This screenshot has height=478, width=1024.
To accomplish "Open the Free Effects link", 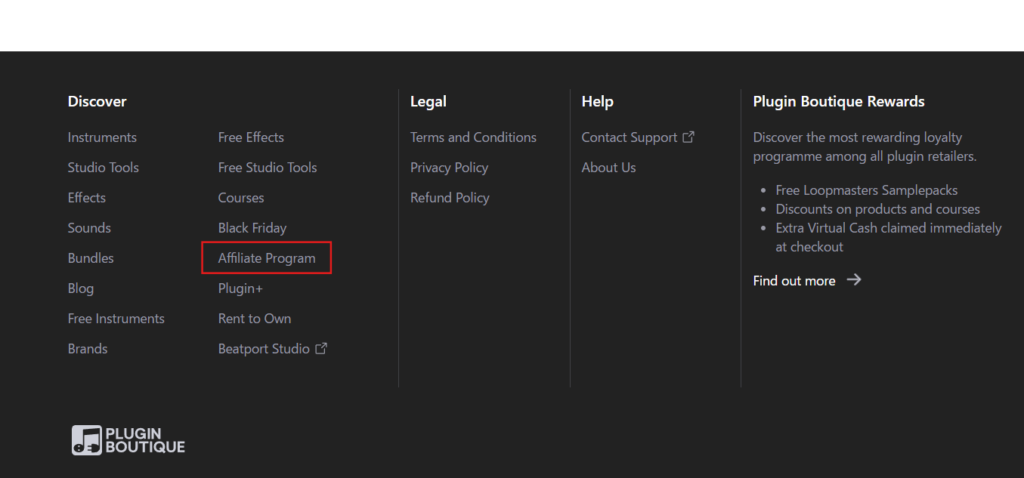I will pos(251,137).
